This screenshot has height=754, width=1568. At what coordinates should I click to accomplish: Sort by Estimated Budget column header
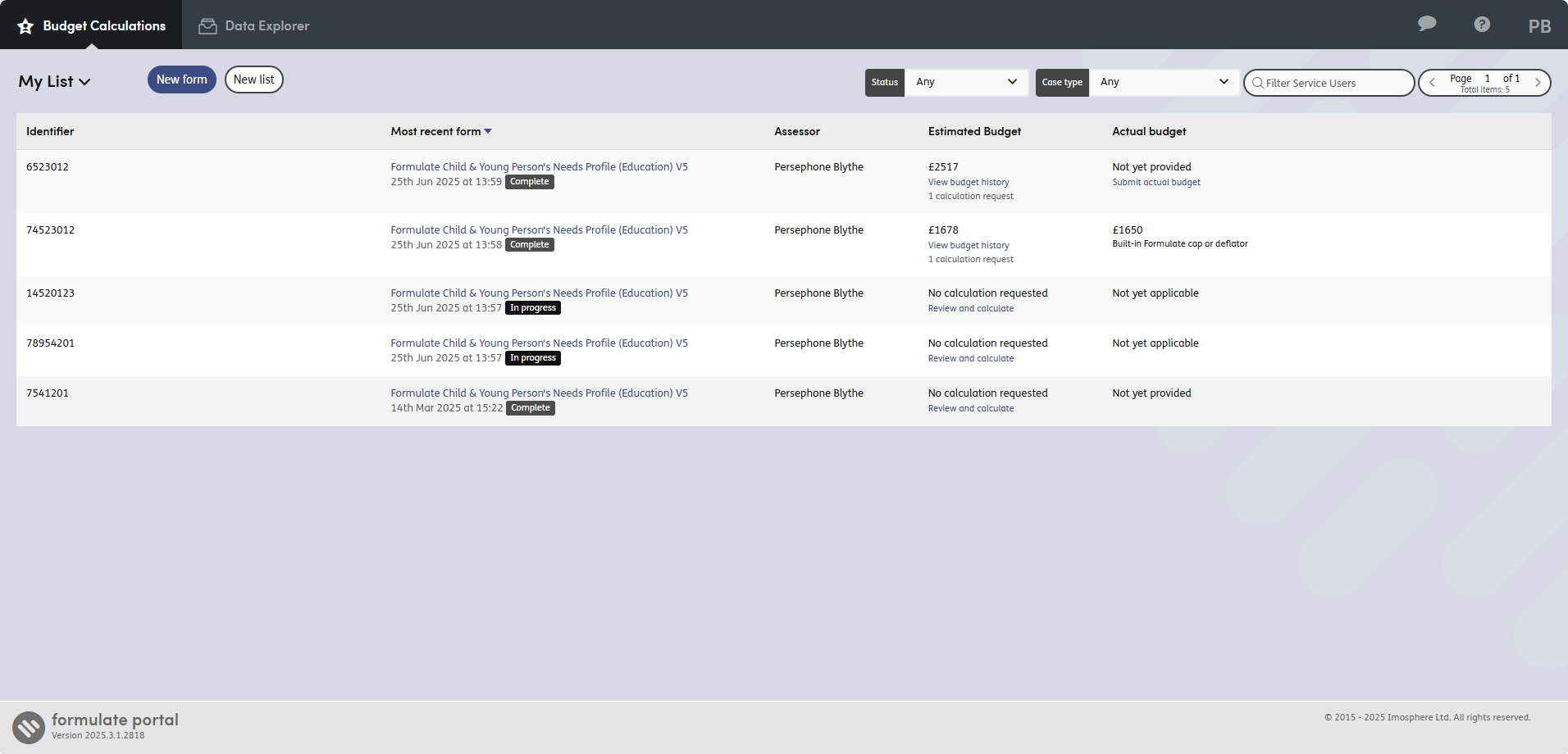coord(974,131)
